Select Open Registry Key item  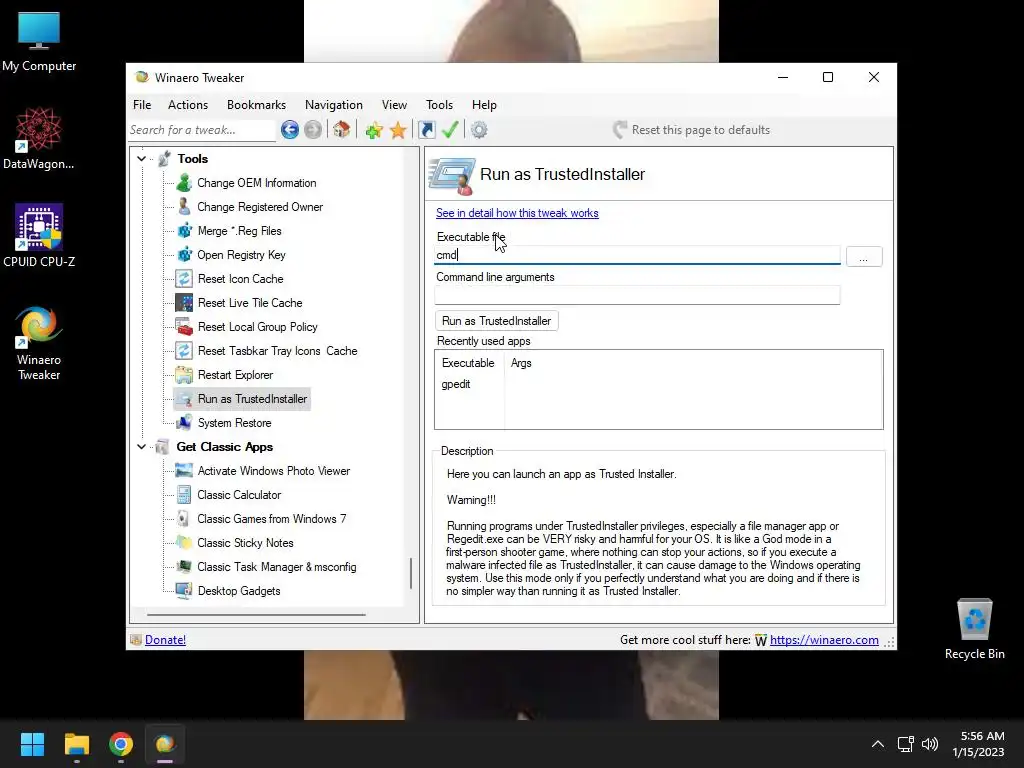pyautogui.click(x=242, y=255)
